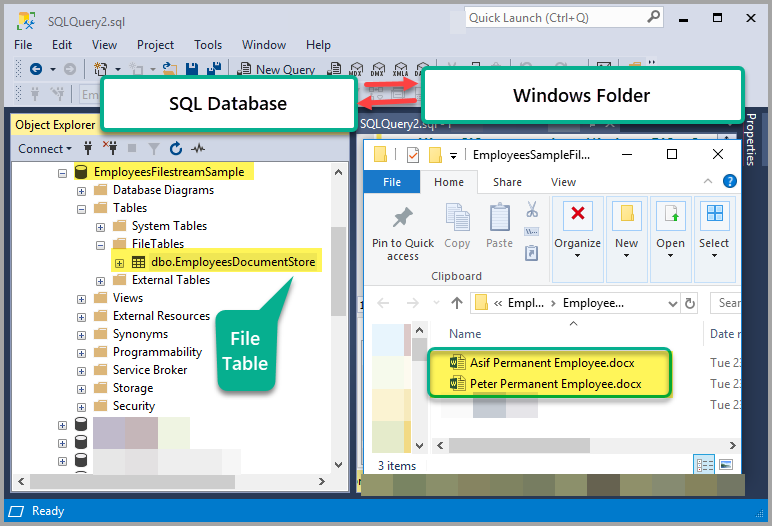Screen dimensions: 772x526
Task: Expand the Programmability node
Action: click(x=81, y=353)
